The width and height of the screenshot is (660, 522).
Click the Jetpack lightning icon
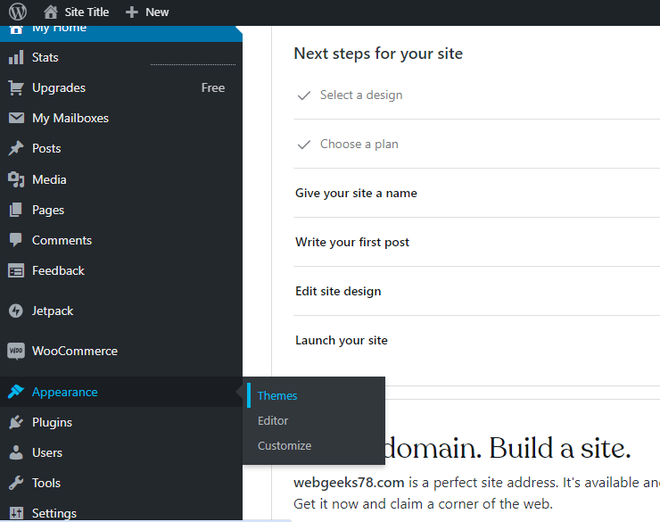click(x=16, y=311)
